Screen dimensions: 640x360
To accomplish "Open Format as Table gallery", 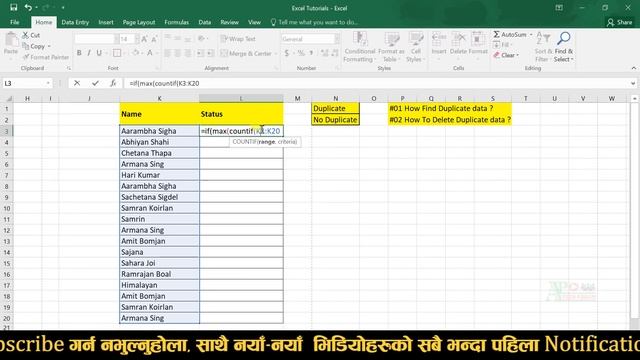I will click(391, 47).
